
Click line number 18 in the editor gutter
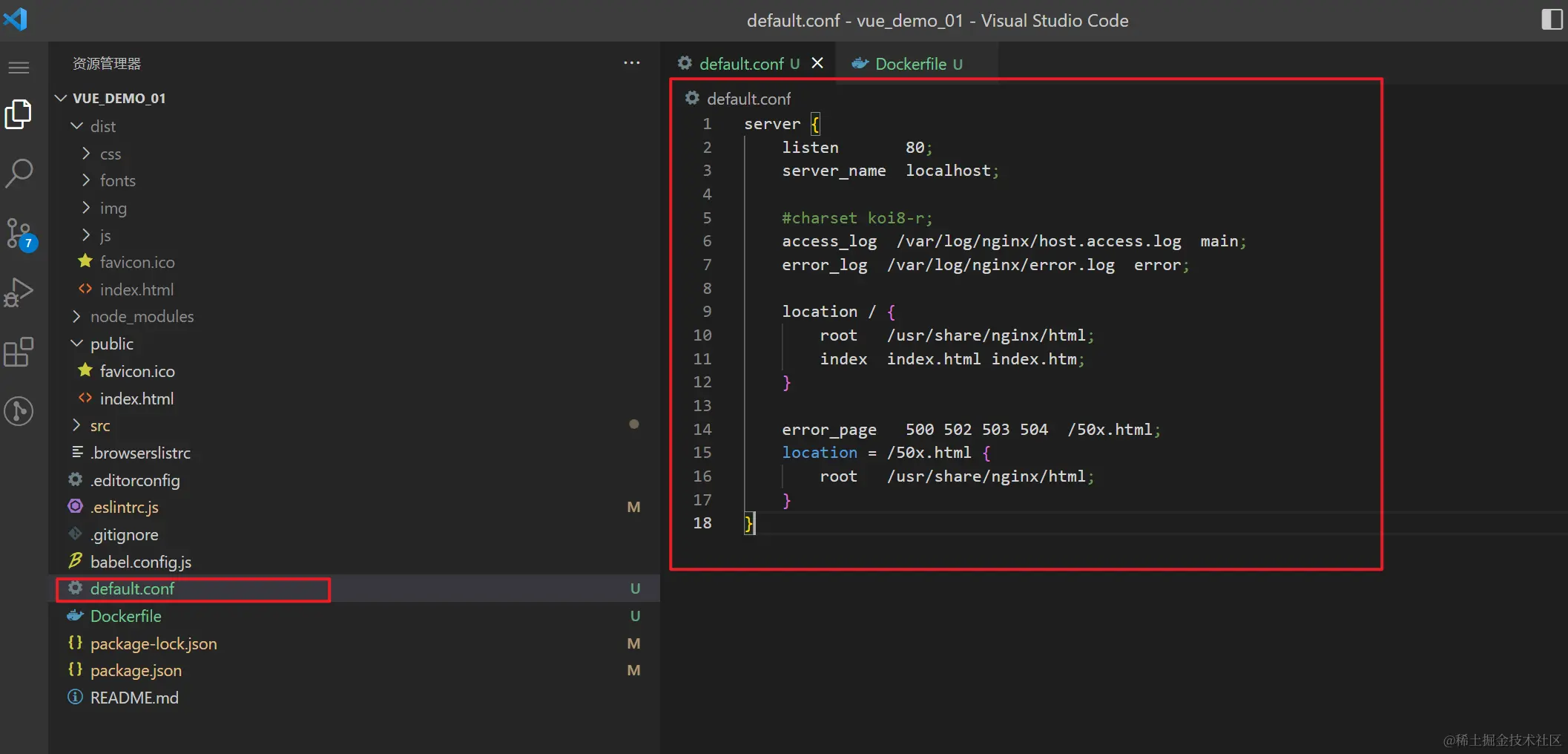click(702, 523)
